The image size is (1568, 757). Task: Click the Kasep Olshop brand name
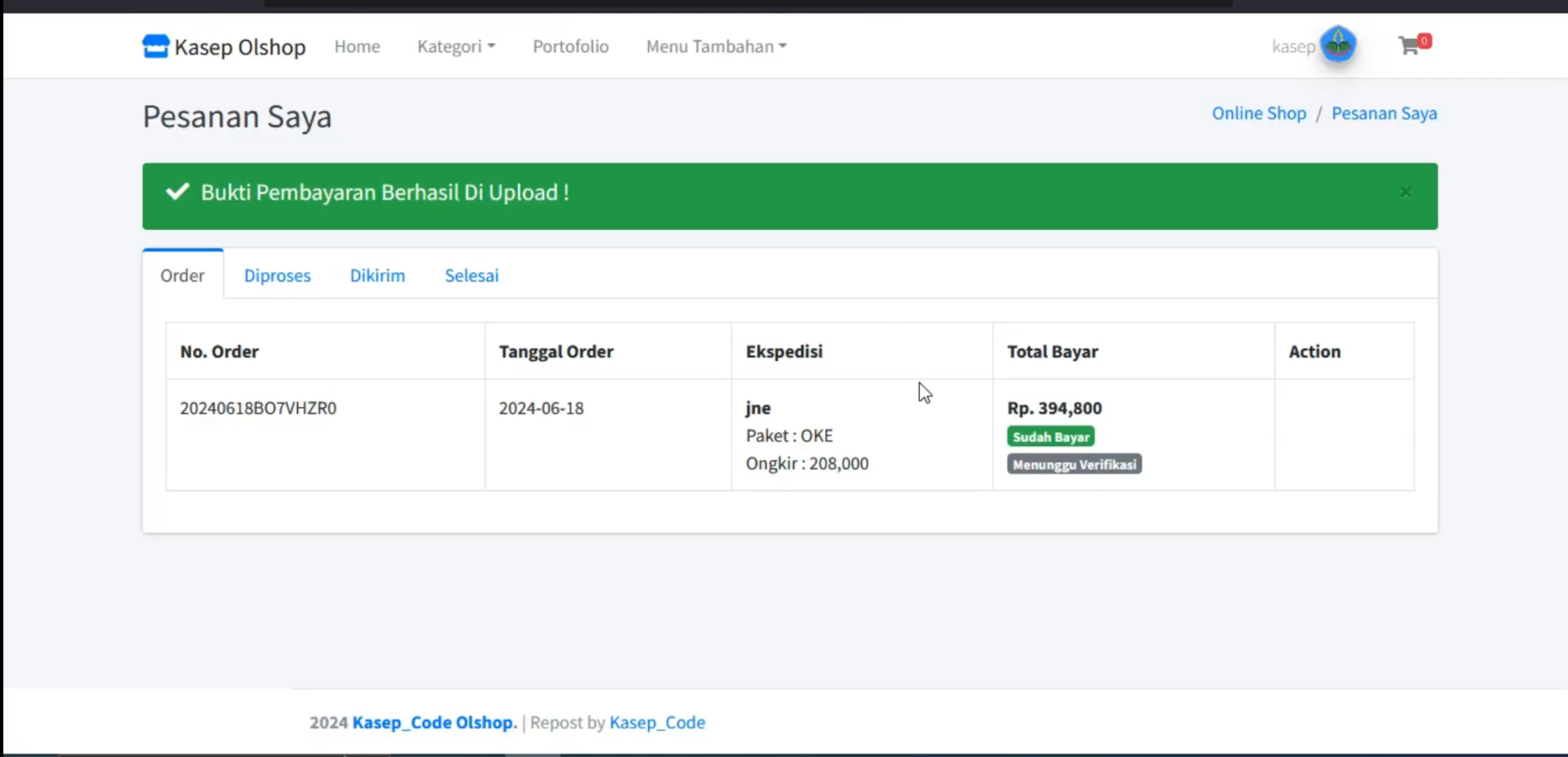click(x=240, y=47)
